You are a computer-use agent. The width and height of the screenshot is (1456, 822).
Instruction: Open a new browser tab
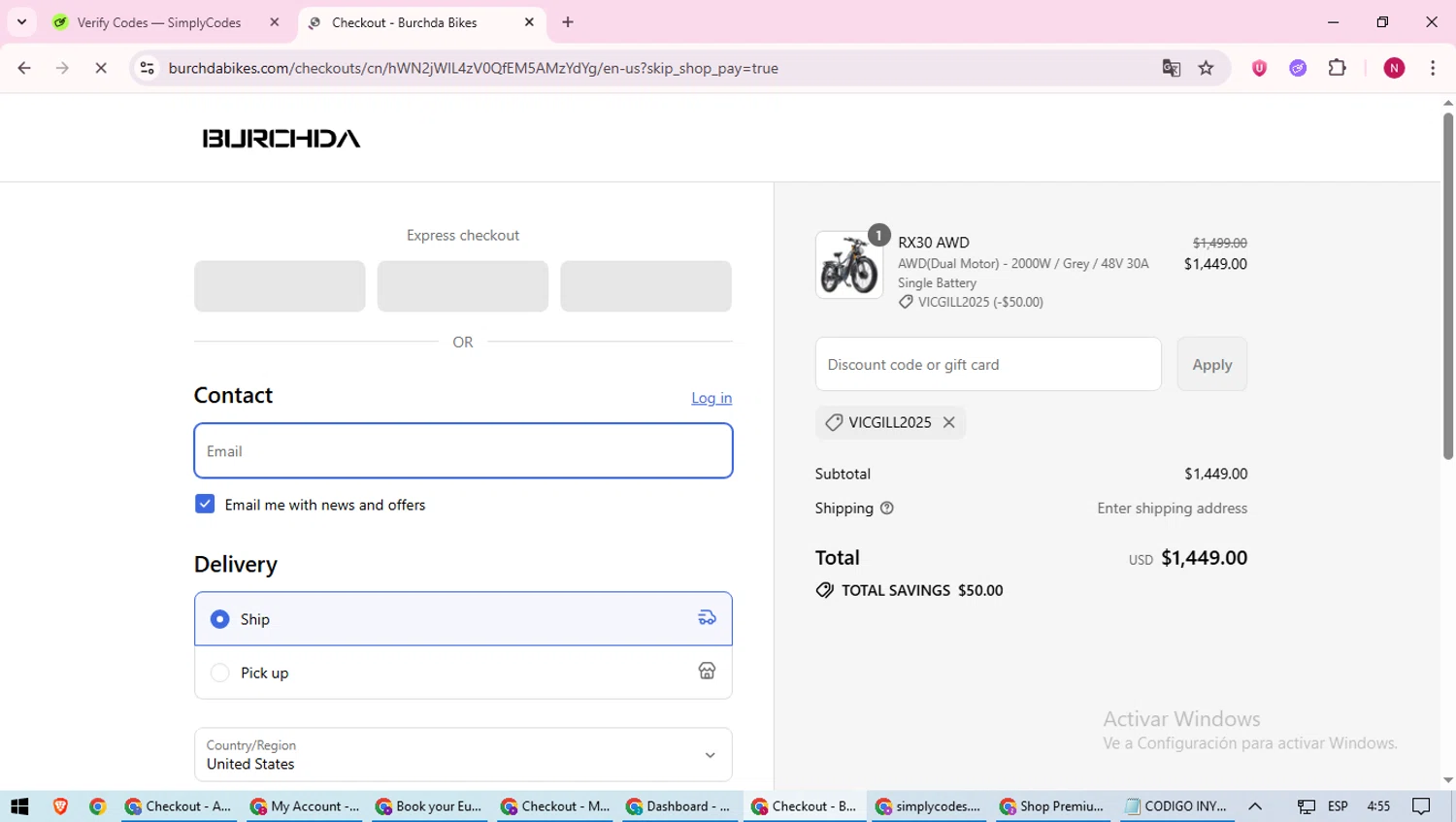pos(568,22)
